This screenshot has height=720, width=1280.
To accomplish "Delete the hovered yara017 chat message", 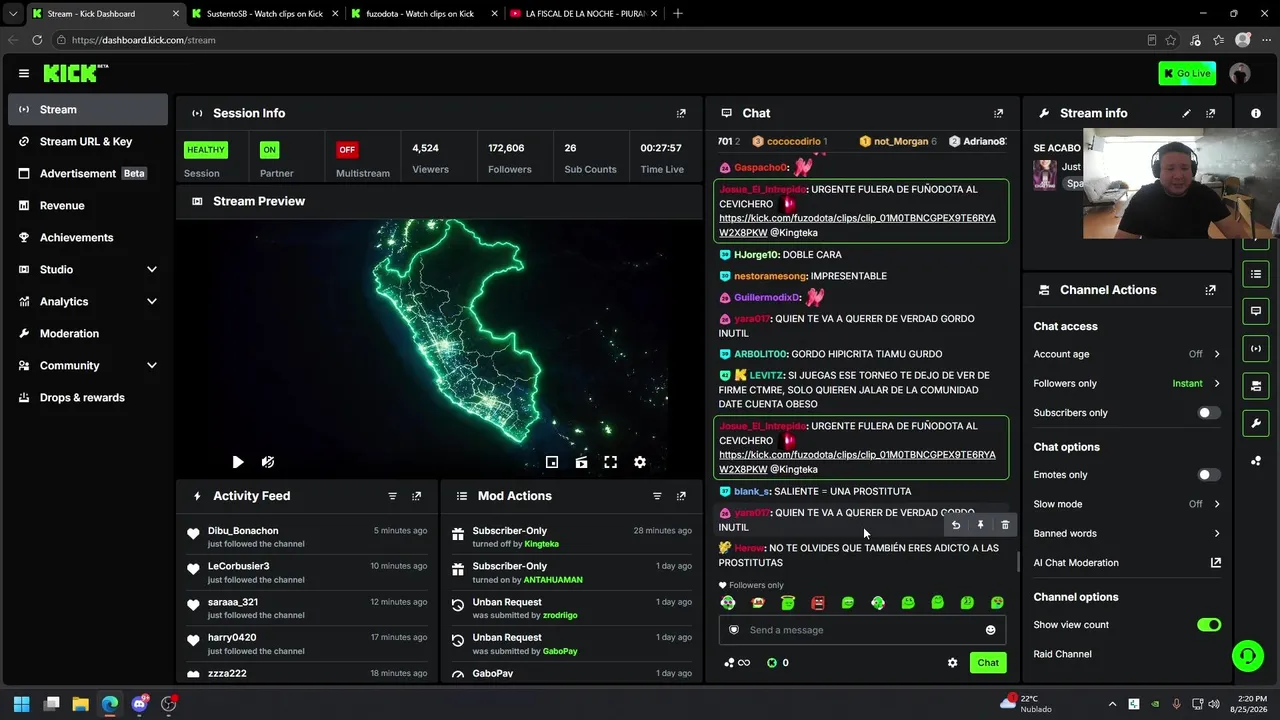I will (x=1005, y=525).
